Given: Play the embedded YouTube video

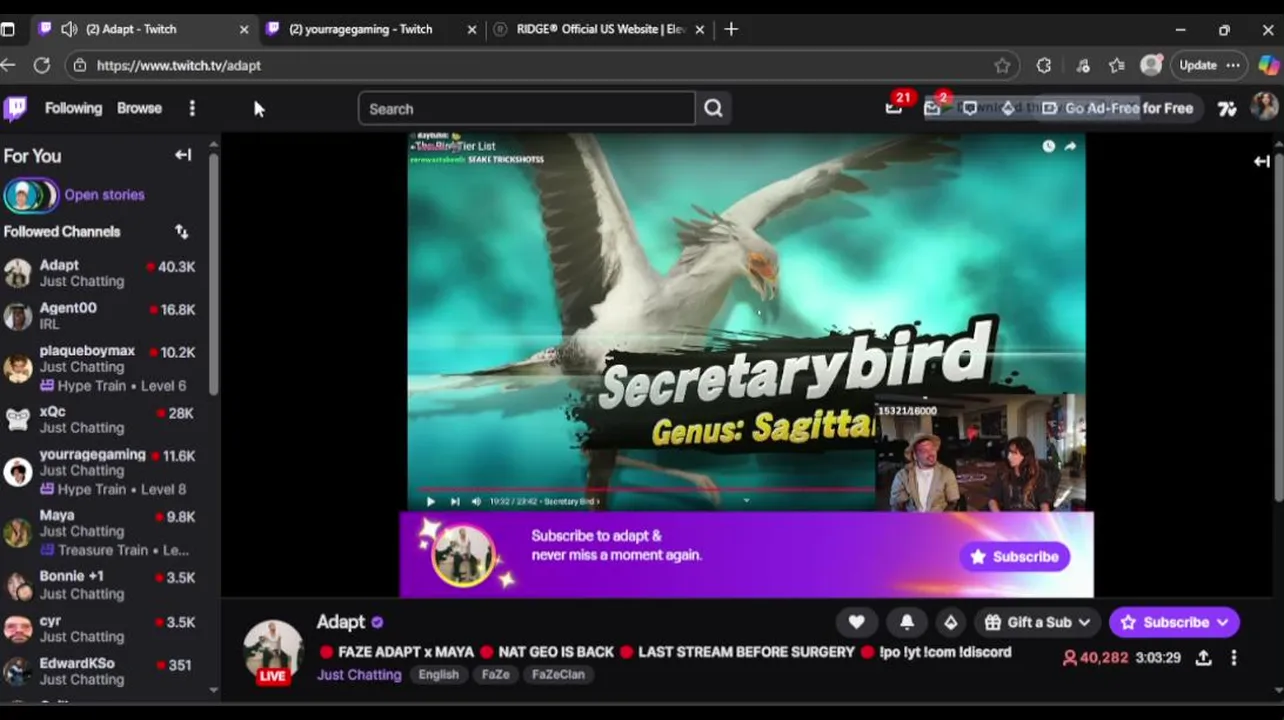Looking at the screenshot, I should pos(430,501).
